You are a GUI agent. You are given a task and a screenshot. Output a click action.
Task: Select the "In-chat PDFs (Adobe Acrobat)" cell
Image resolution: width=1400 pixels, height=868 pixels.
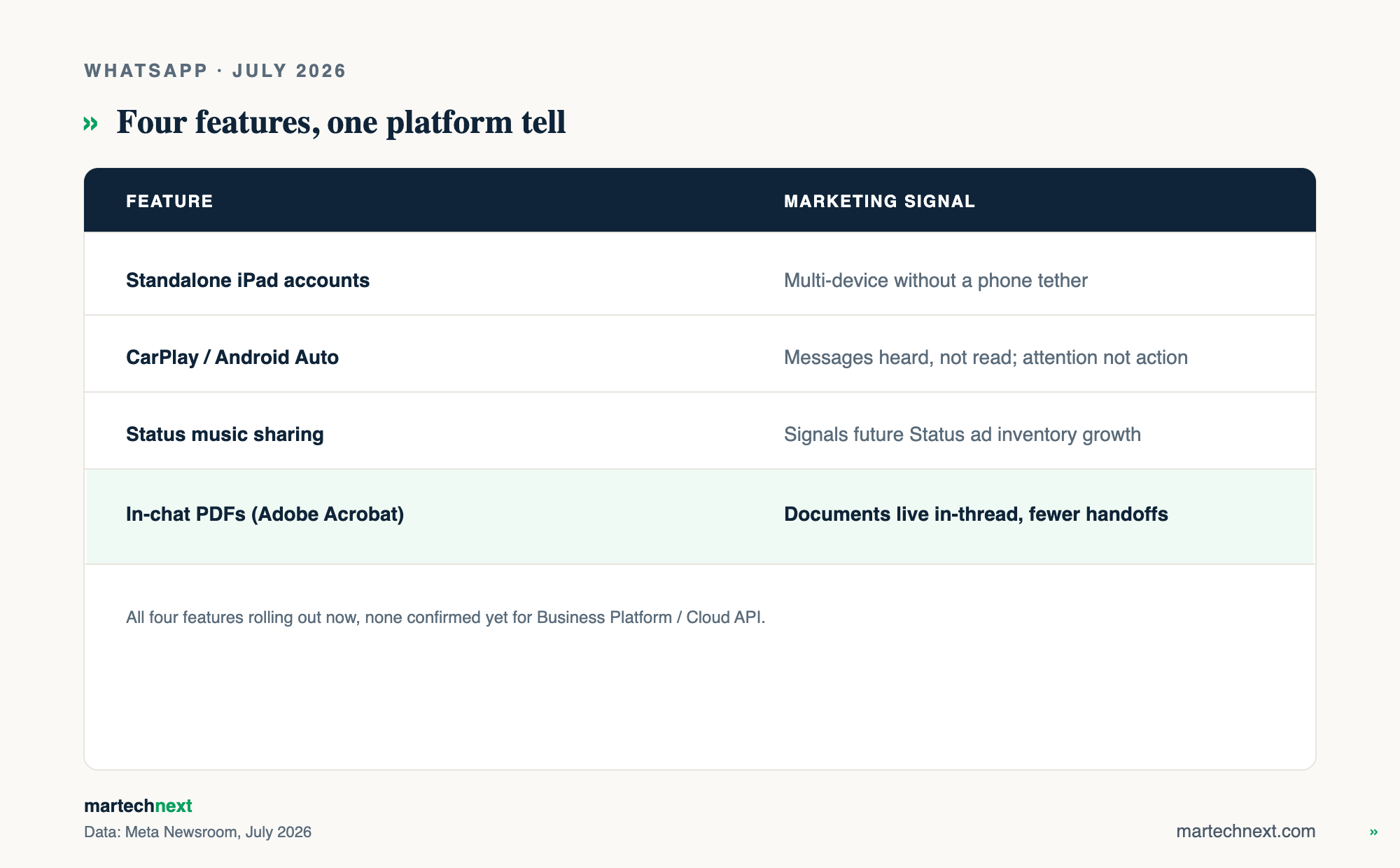[265, 514]
